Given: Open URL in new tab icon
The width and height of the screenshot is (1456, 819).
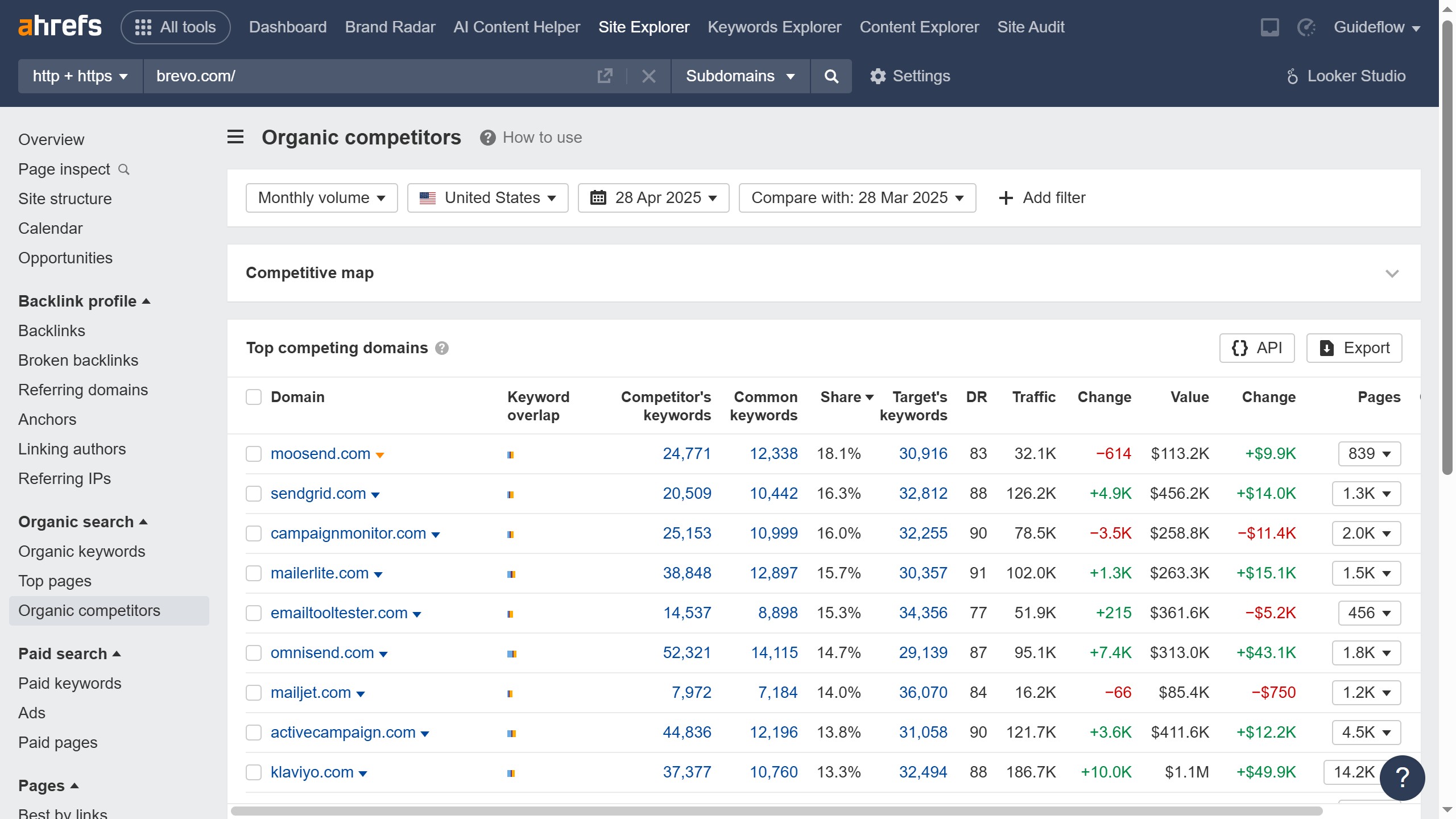Looking at the screenshot, I should (x=605, y=76).
